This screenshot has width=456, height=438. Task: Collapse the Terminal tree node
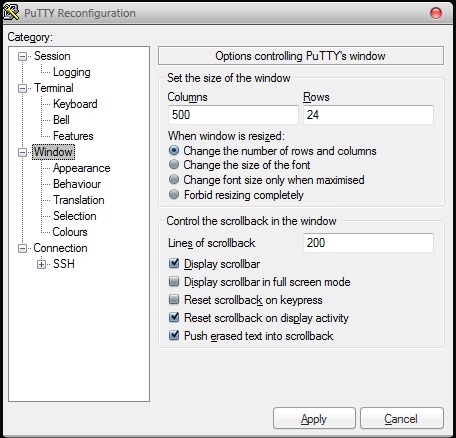[x=22, y=88]
